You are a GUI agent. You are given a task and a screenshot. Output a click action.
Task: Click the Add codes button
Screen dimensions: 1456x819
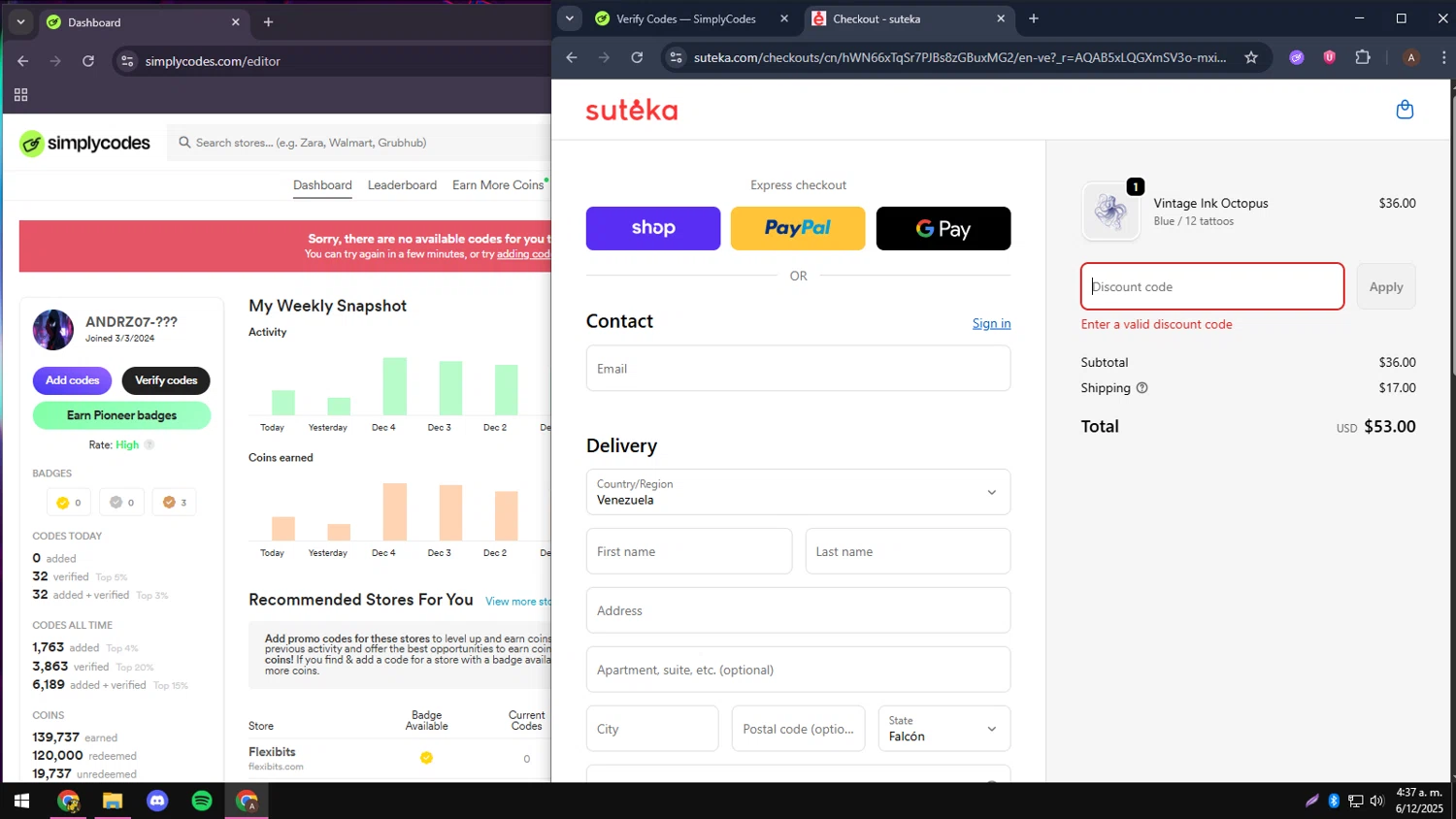pos(73,380)
